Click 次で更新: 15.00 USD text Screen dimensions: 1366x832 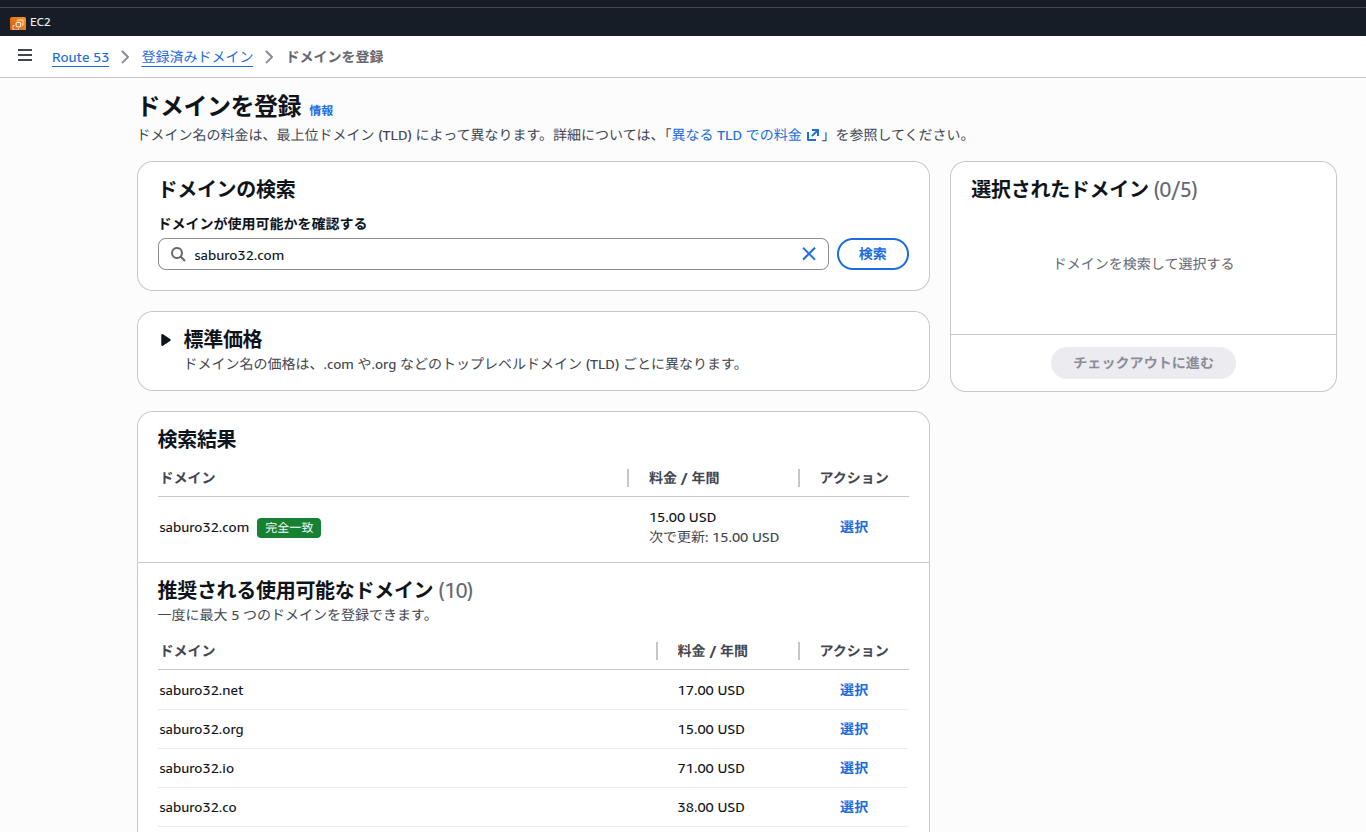tap(714, 537)
